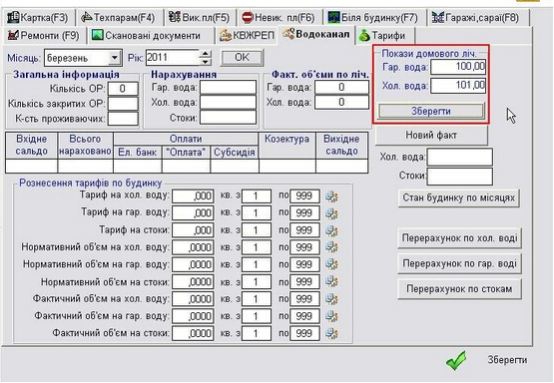Open the Картка(F3) tab

click(x=38, y=17)
